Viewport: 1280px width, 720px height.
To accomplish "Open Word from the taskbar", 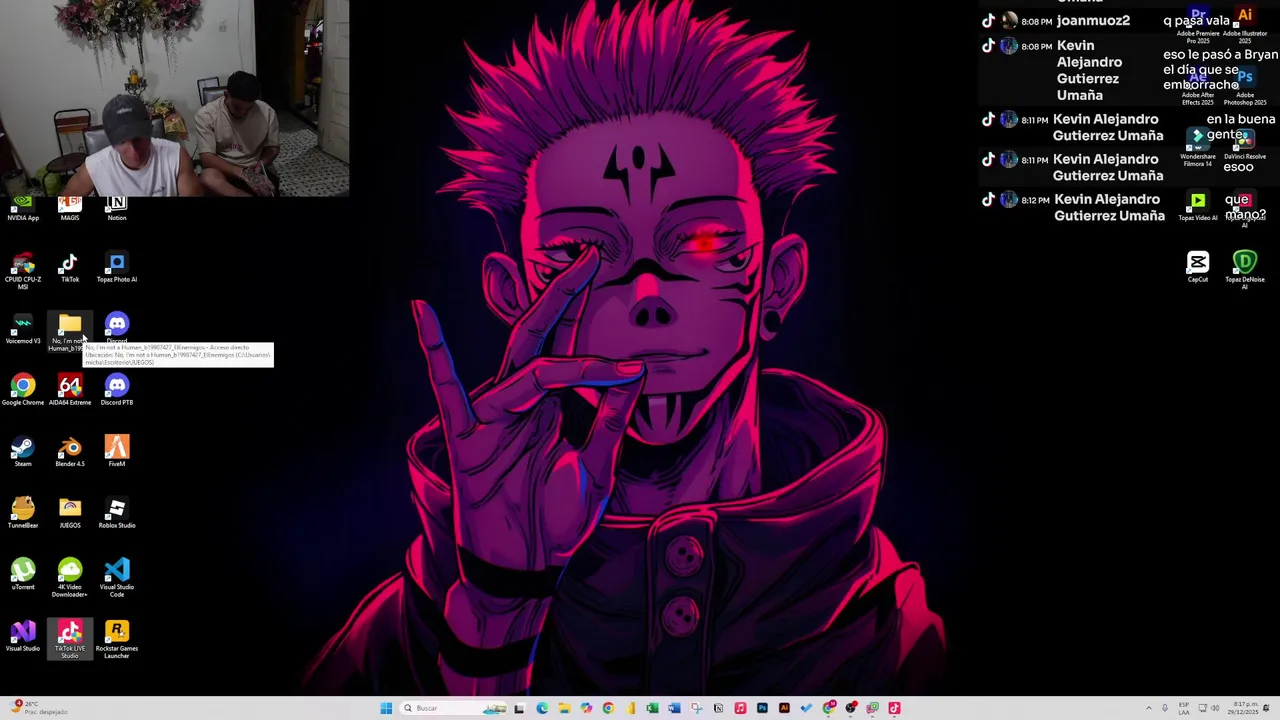I will click(x=674, y=708).
